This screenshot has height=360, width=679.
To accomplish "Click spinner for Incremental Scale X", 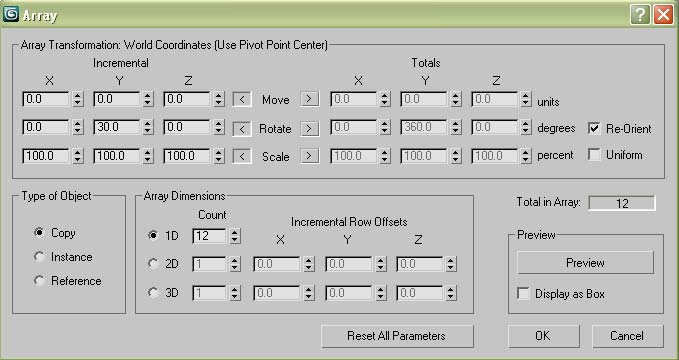I will (78, 156).
